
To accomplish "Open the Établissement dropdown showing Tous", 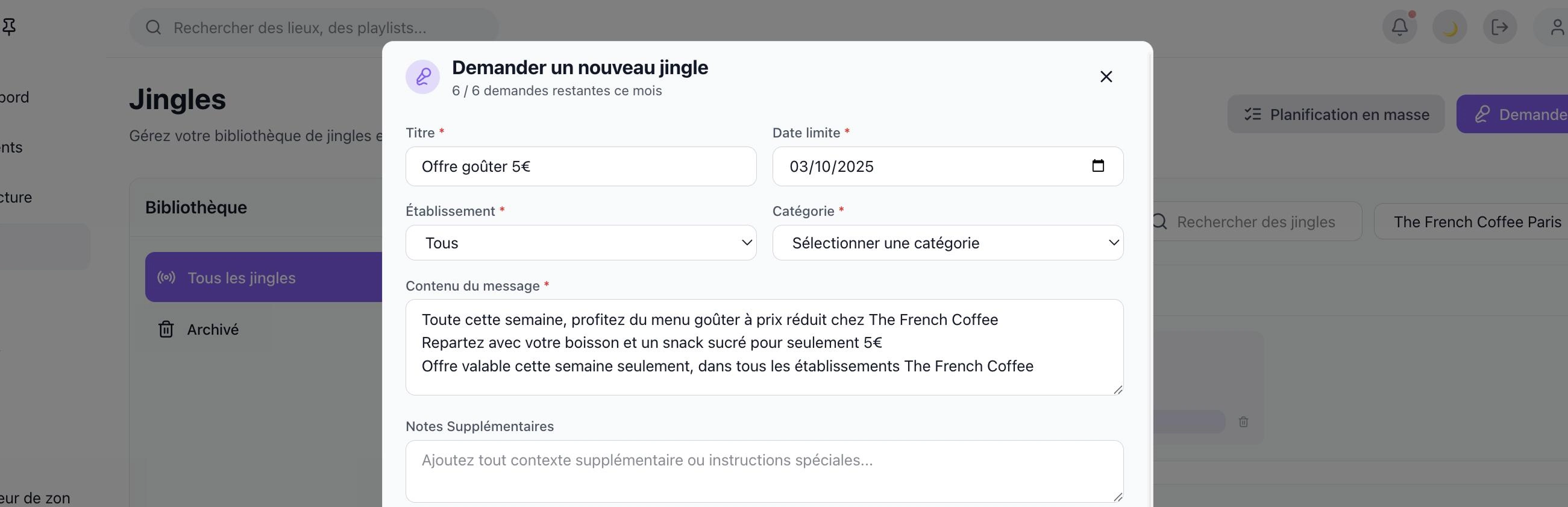I will pos(581,243).
